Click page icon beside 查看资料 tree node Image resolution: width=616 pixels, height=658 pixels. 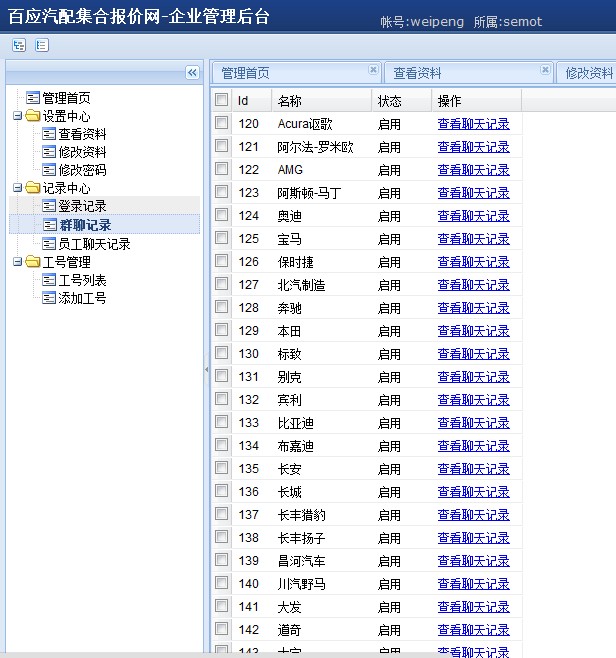click(49, 134)
